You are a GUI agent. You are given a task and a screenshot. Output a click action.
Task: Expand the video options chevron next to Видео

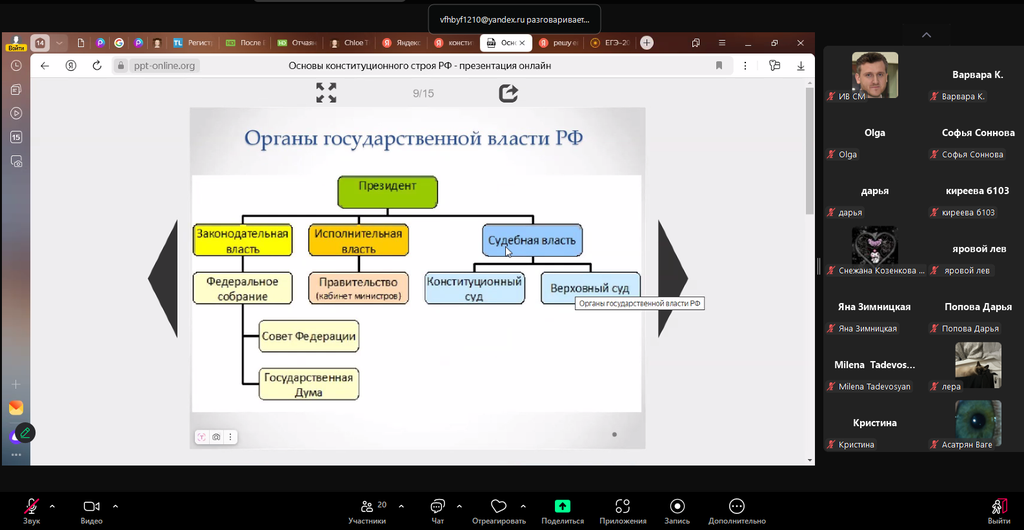click(x=115, y=505)
